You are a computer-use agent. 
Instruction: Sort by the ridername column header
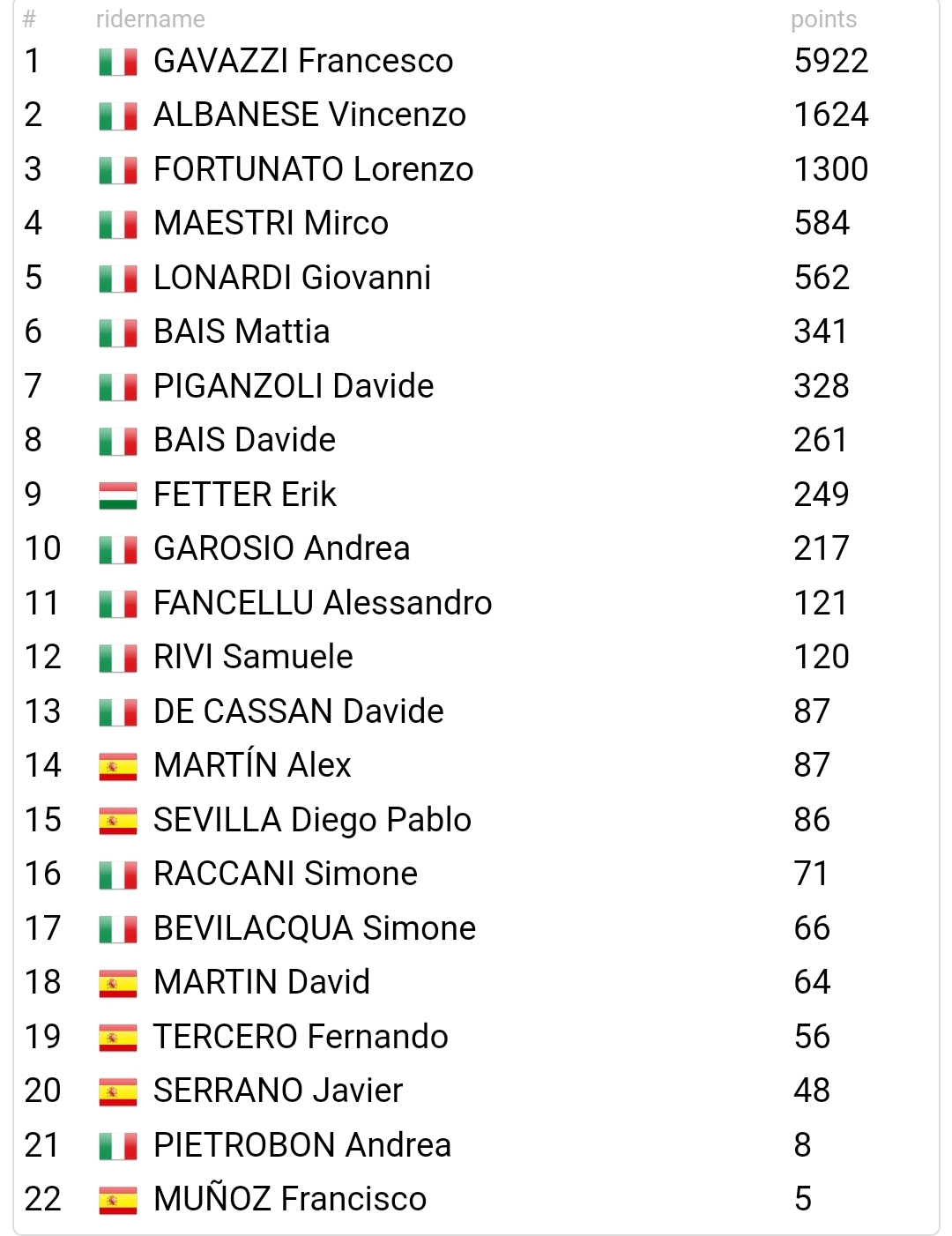[151, 19]
